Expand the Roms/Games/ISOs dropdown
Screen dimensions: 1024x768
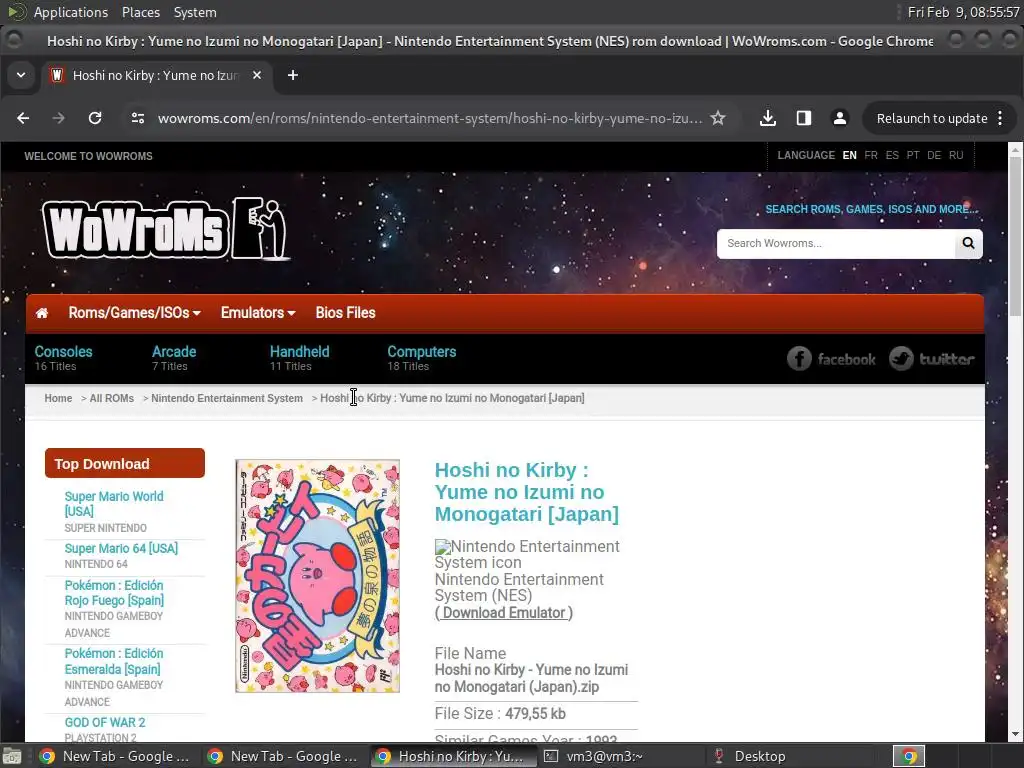pyautogui.click(x=134, y=313)
